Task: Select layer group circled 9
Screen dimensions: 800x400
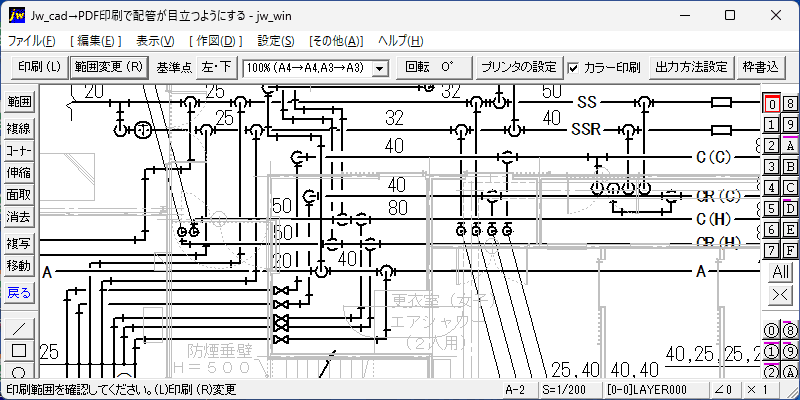Action: (790, 352)
